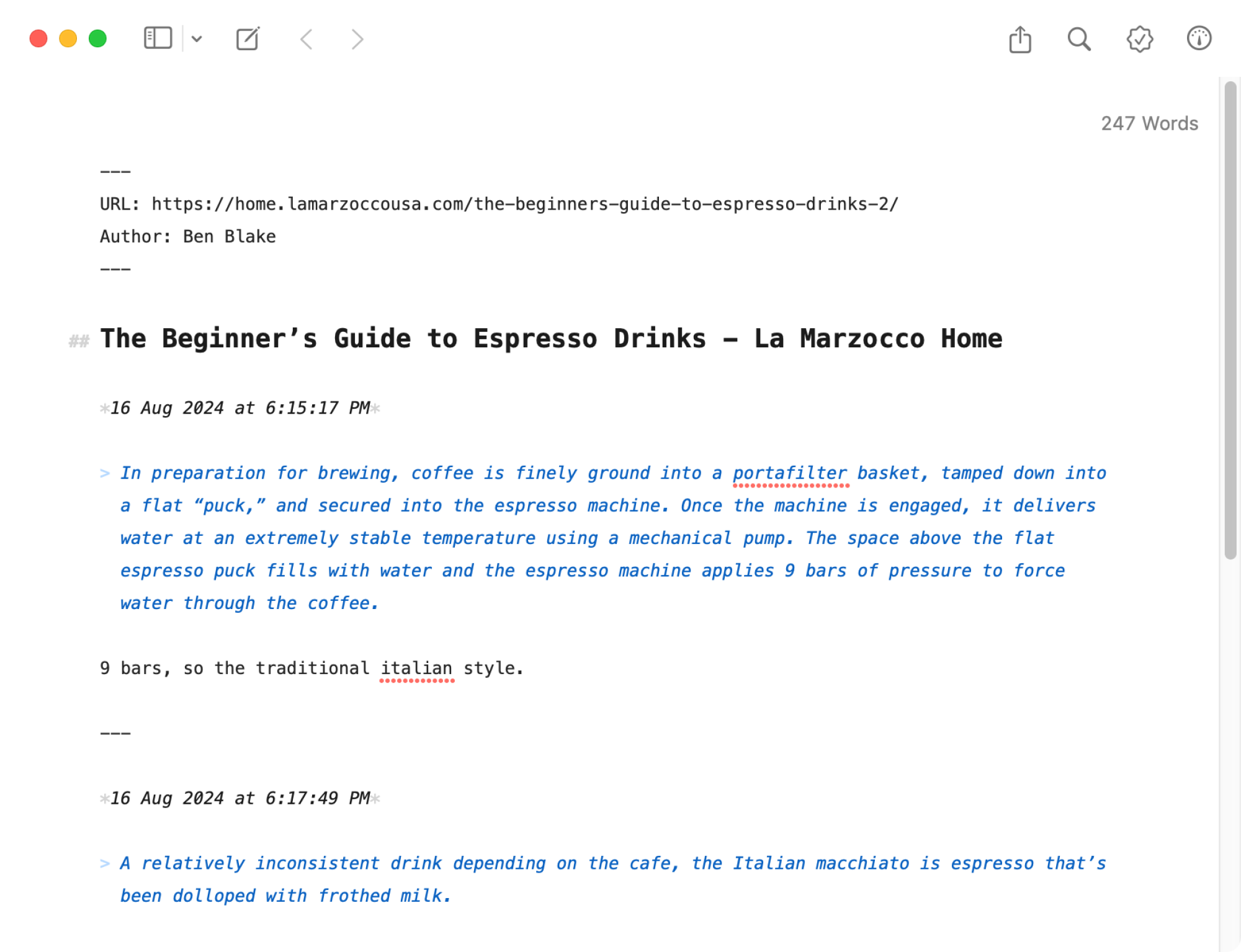The width and height of the screenshot is (1241, 952).
Task: Click the La Marzocco URL link
Action: 524,204
